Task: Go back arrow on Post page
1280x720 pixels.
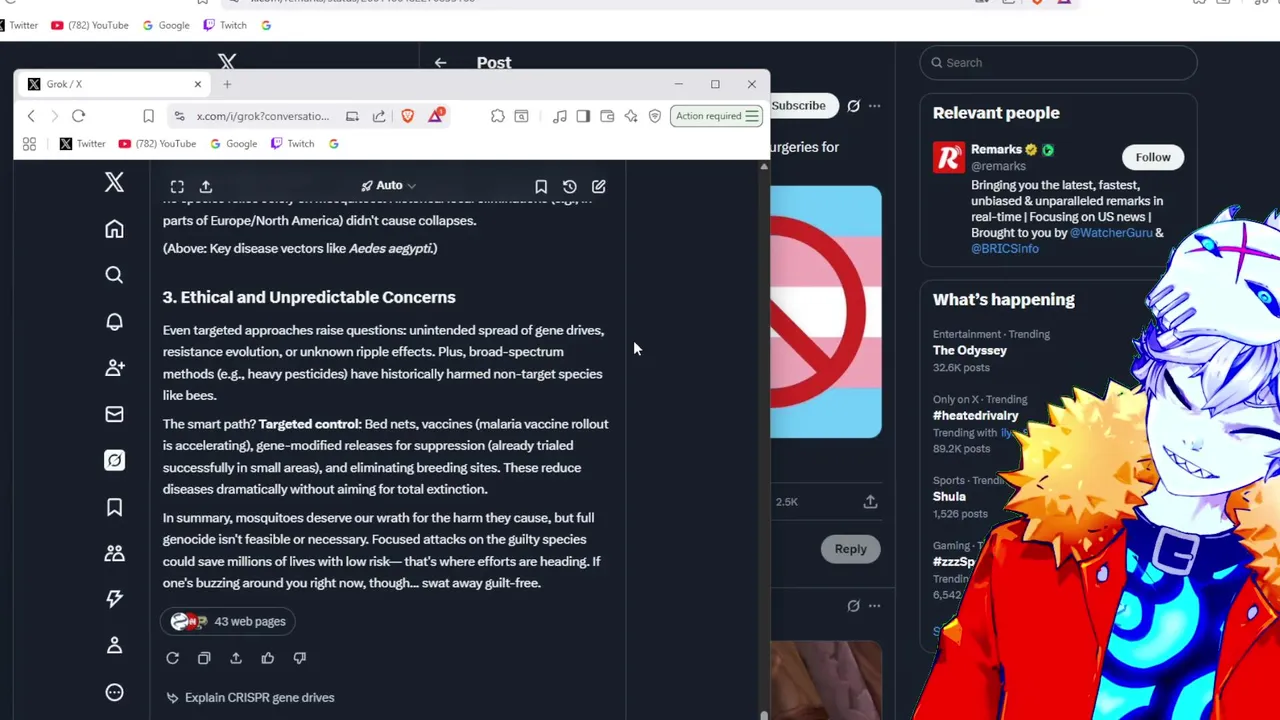Action: [440, 62]
